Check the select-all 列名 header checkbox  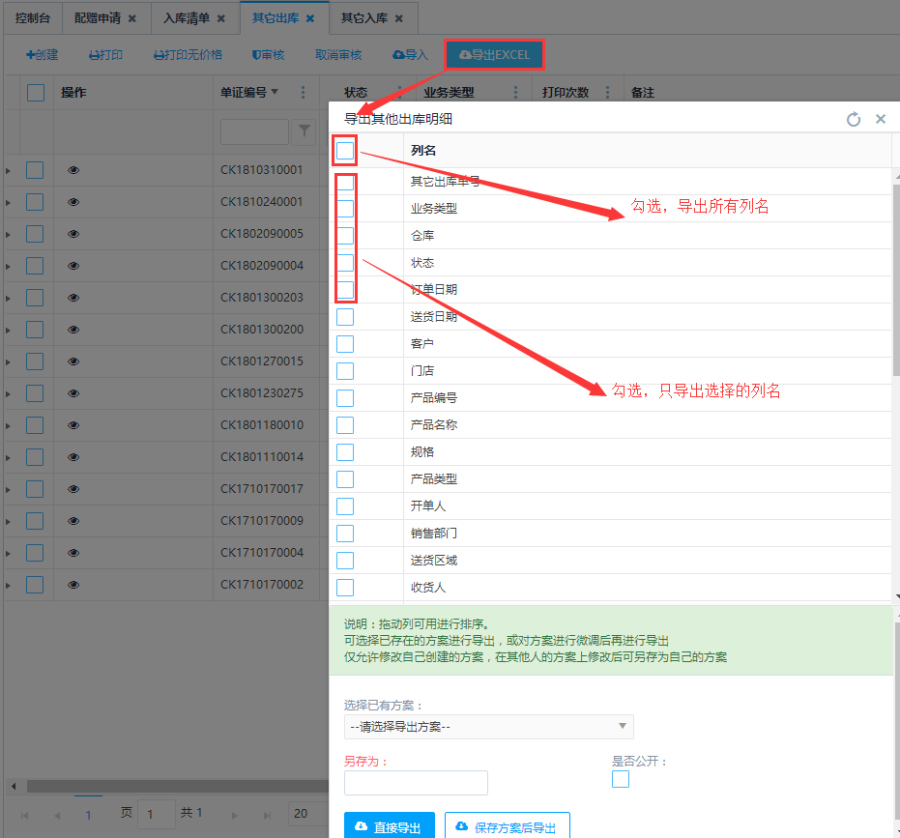coord(345,151)
